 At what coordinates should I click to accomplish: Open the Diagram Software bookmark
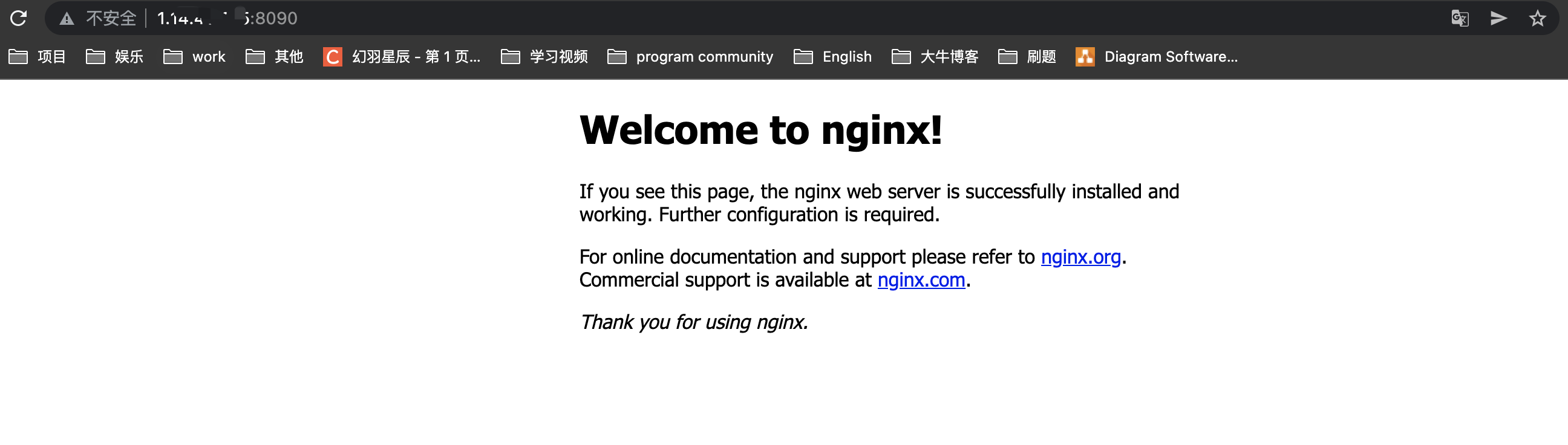pos(1157,57)
